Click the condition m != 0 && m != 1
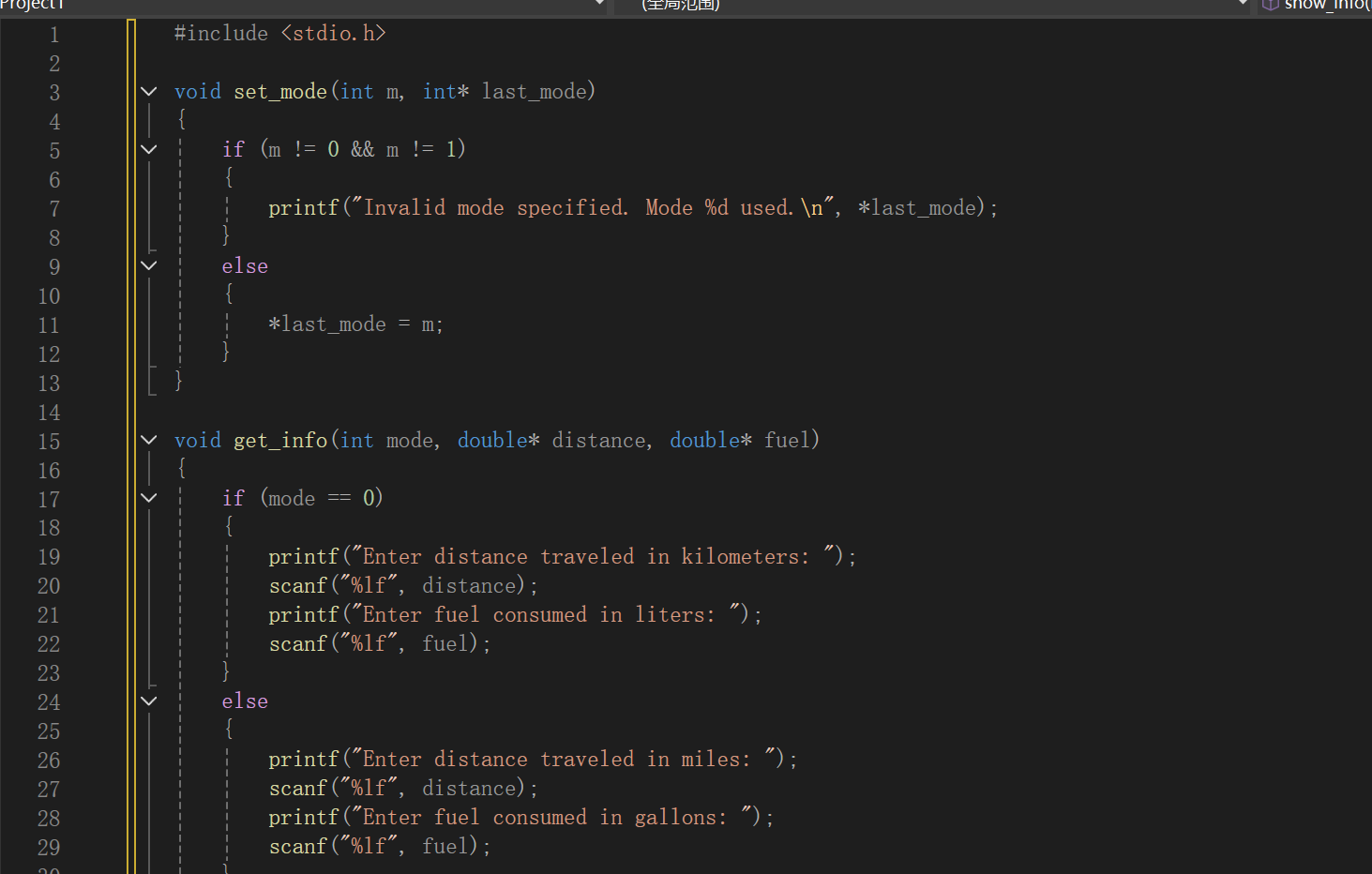Image resolution: width=1372 pixels, height=874 pixels. (363, 150)
